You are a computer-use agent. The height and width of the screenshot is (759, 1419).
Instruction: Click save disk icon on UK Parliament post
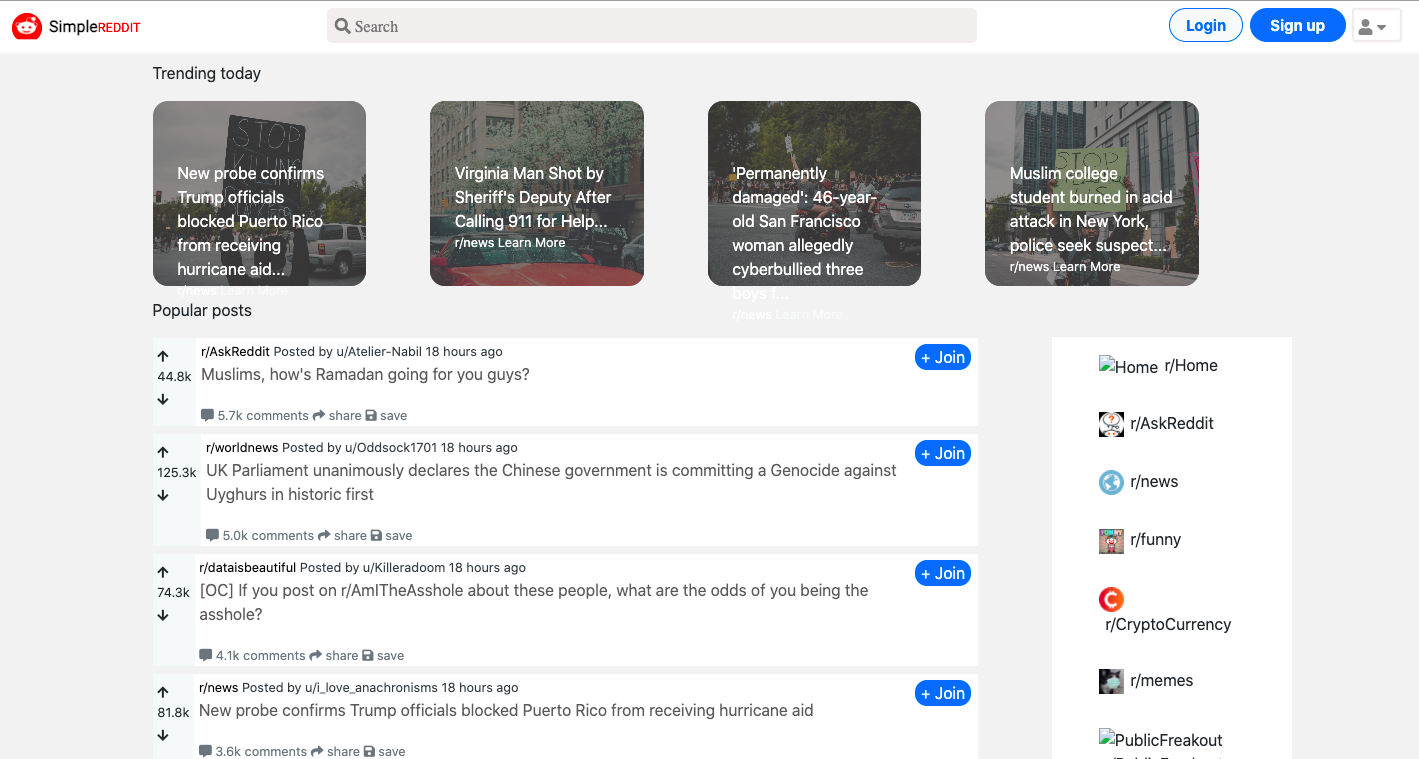click(376, 535)
